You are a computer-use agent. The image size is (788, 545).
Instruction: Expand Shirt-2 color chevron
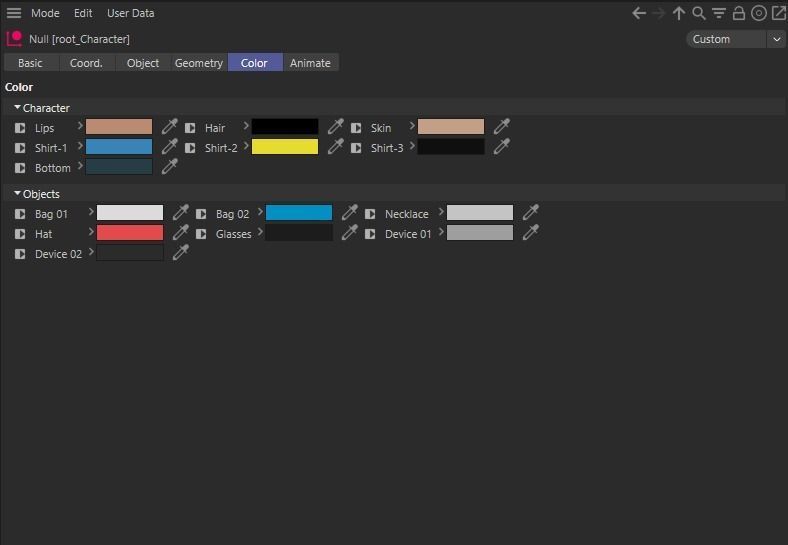tap(246, 146)
